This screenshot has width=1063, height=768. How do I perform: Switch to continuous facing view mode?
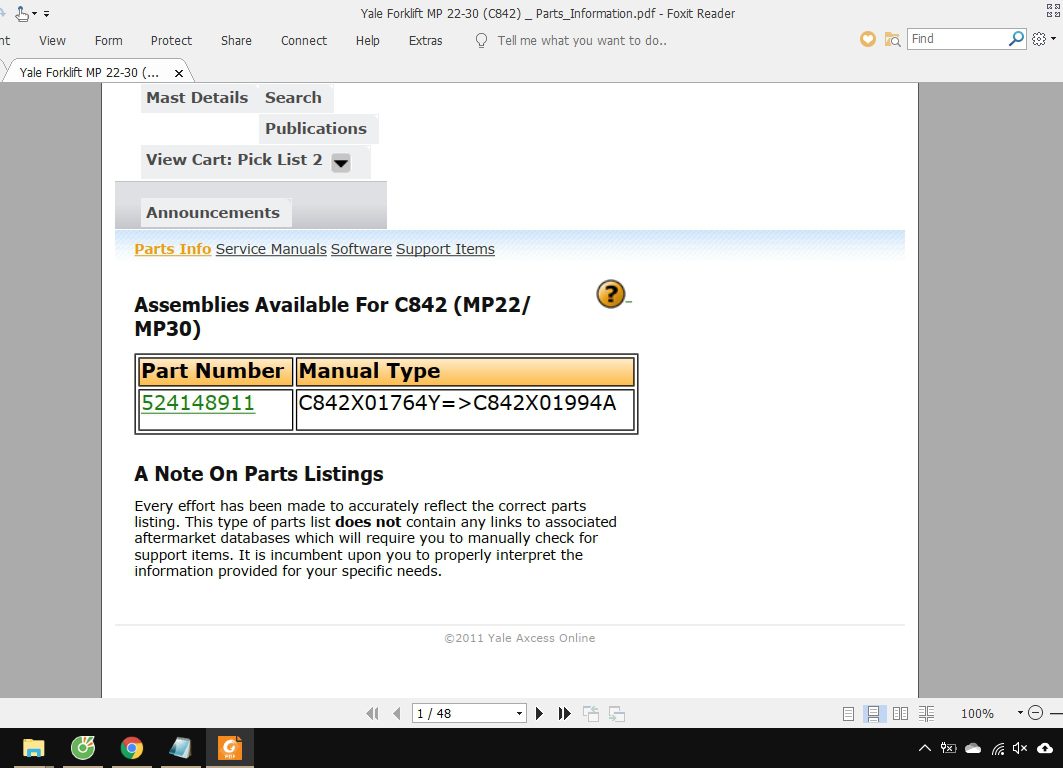coord(926,713)
